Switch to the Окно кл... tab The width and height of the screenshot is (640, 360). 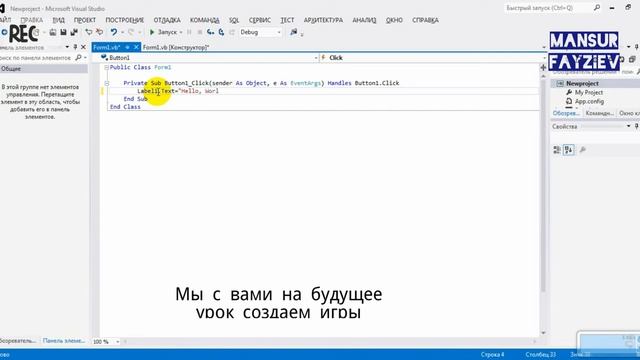[629, 113]
